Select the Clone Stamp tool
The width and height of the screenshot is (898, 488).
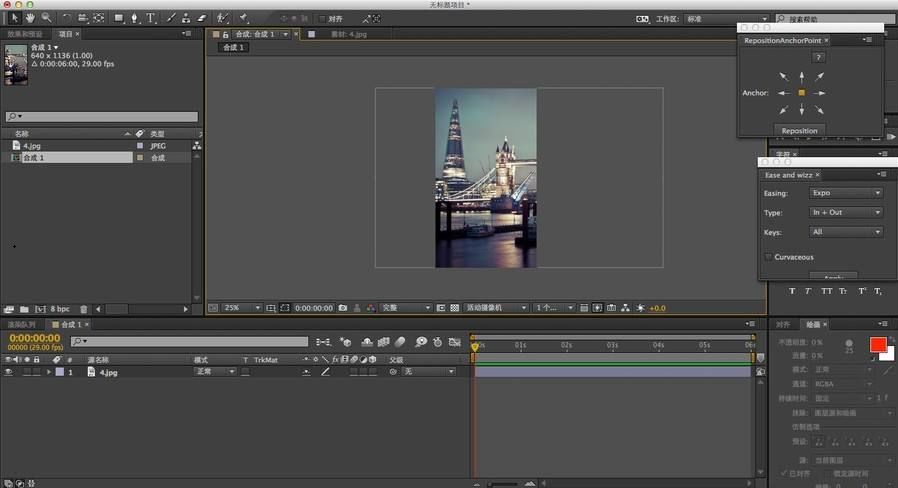(186, 18)
